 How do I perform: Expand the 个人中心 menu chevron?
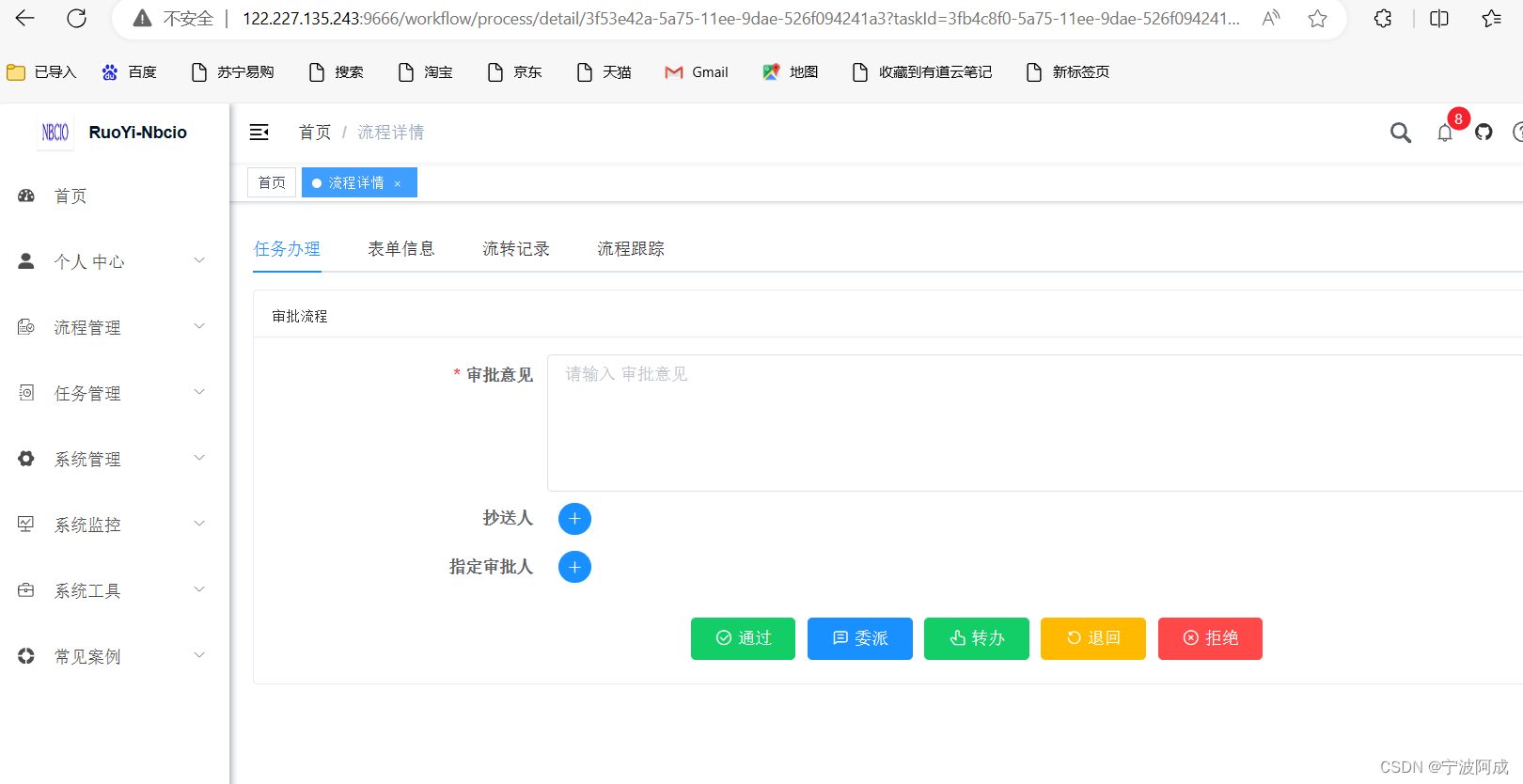click(199, 260)
